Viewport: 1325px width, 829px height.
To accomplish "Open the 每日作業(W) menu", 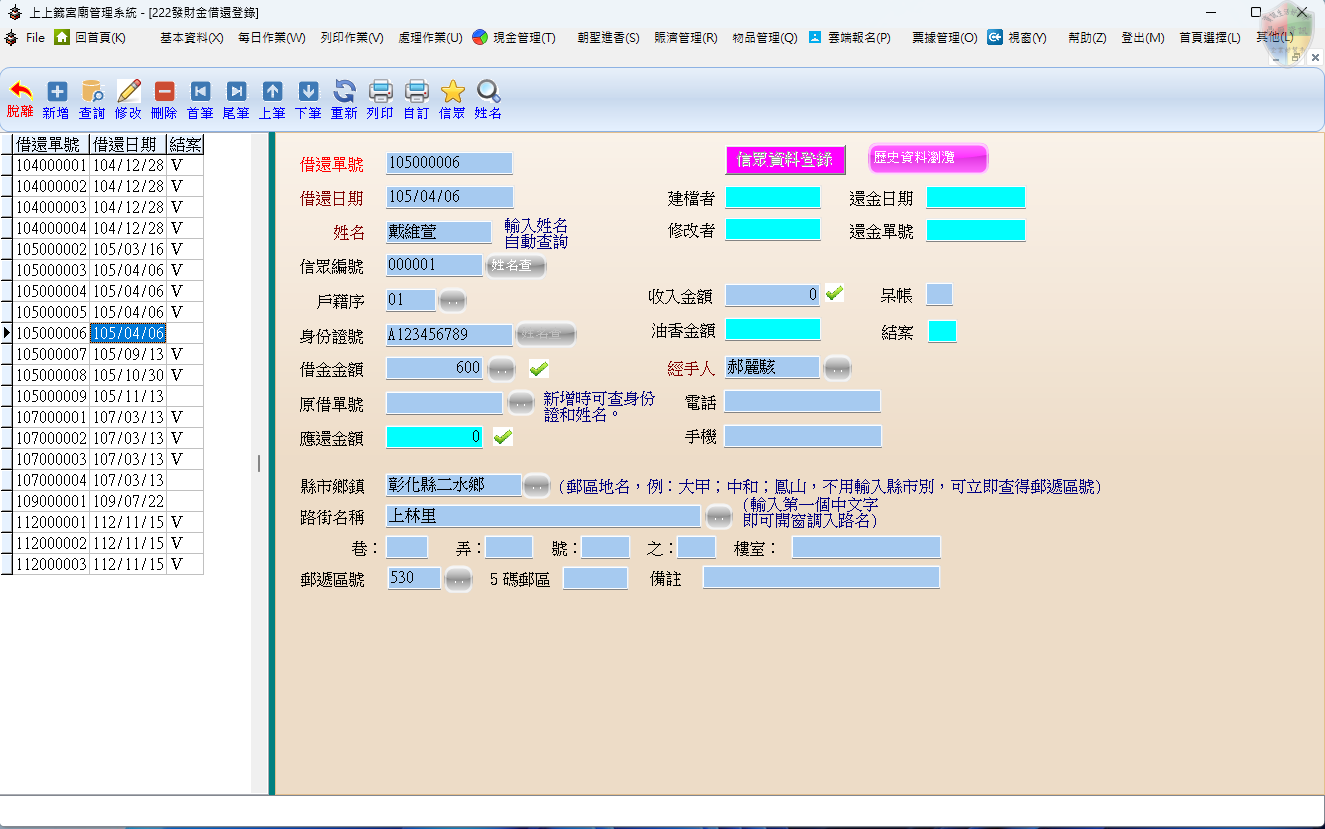I will click(271, 37).
